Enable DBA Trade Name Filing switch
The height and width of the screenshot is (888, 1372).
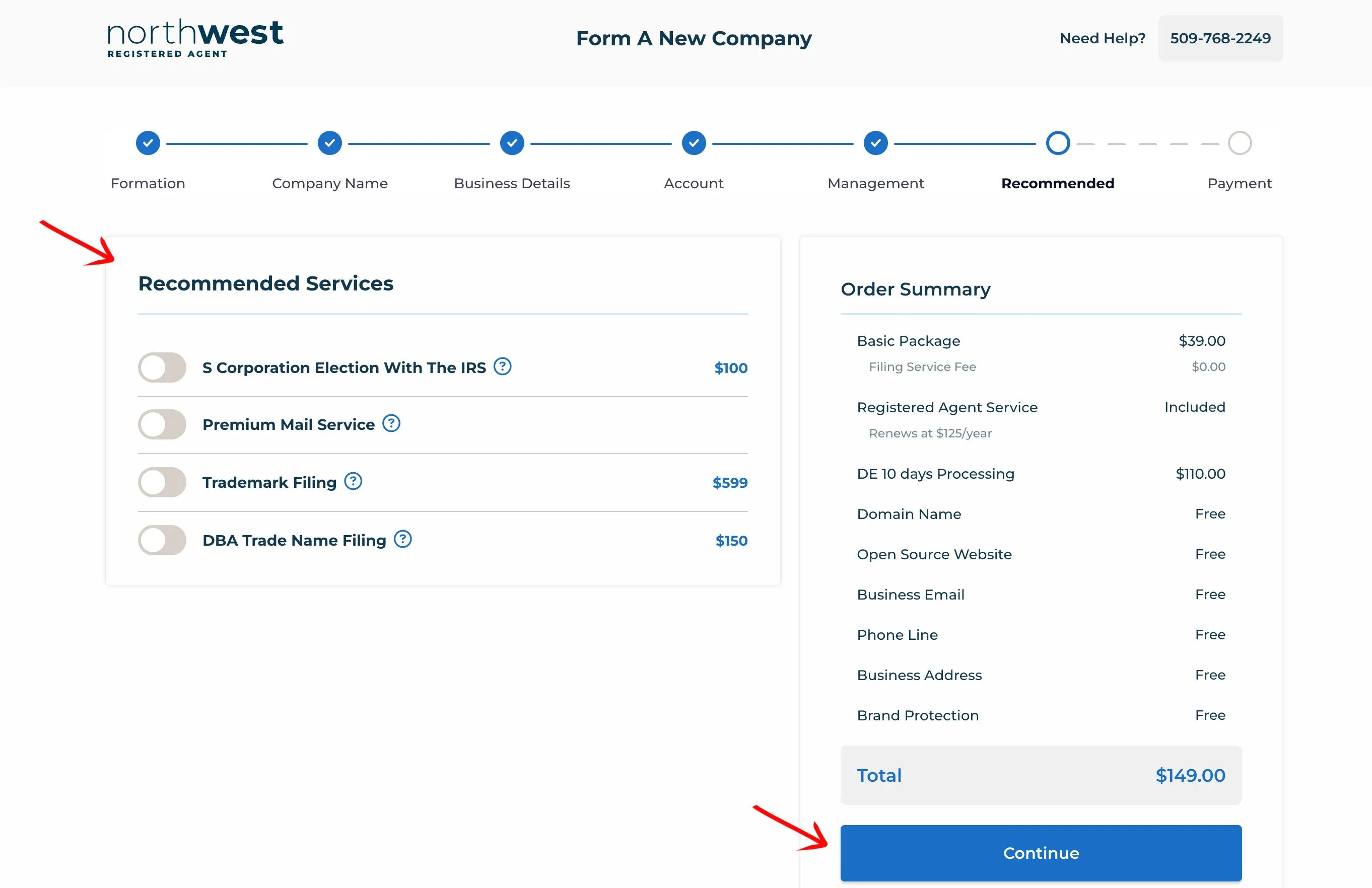tap(162, 541)
